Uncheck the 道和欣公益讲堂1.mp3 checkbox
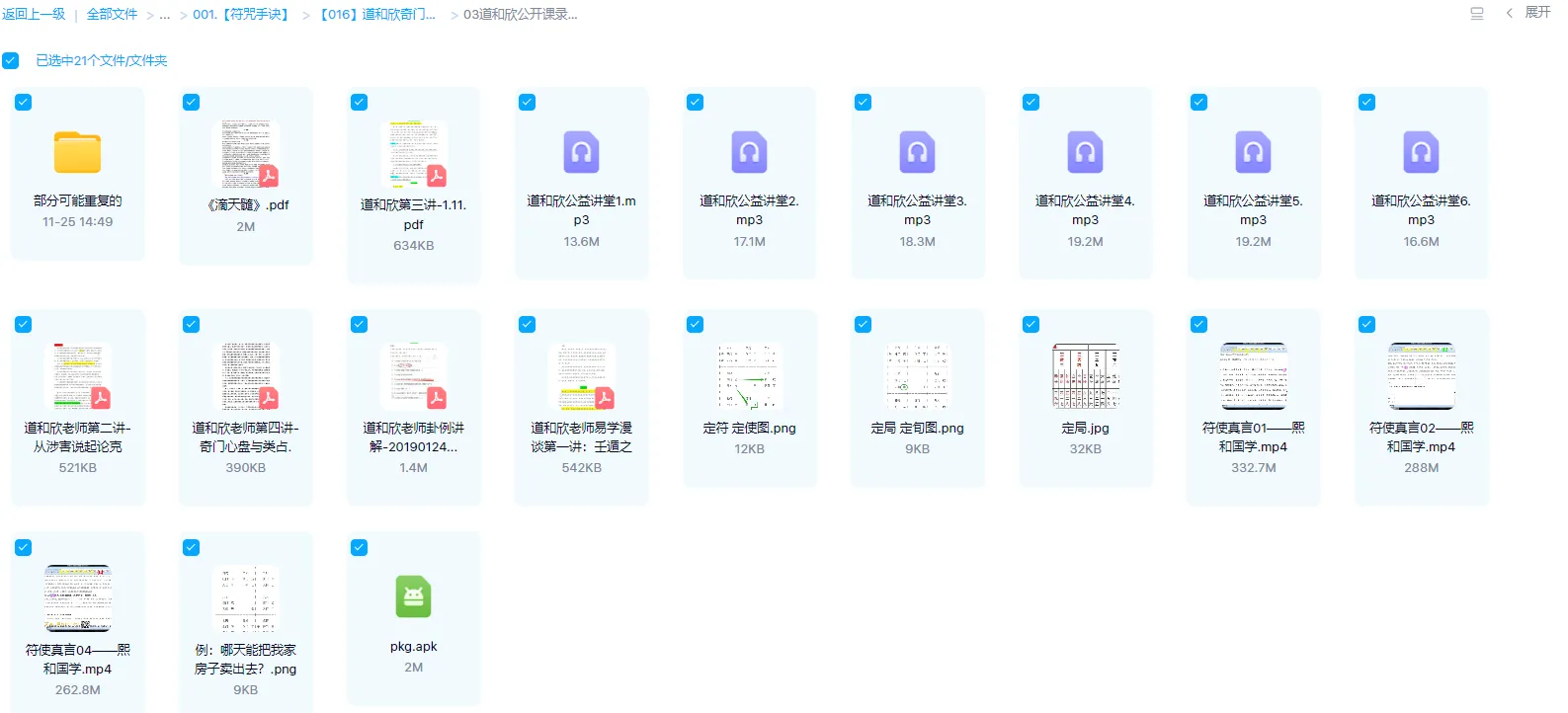 coord(528,103)
